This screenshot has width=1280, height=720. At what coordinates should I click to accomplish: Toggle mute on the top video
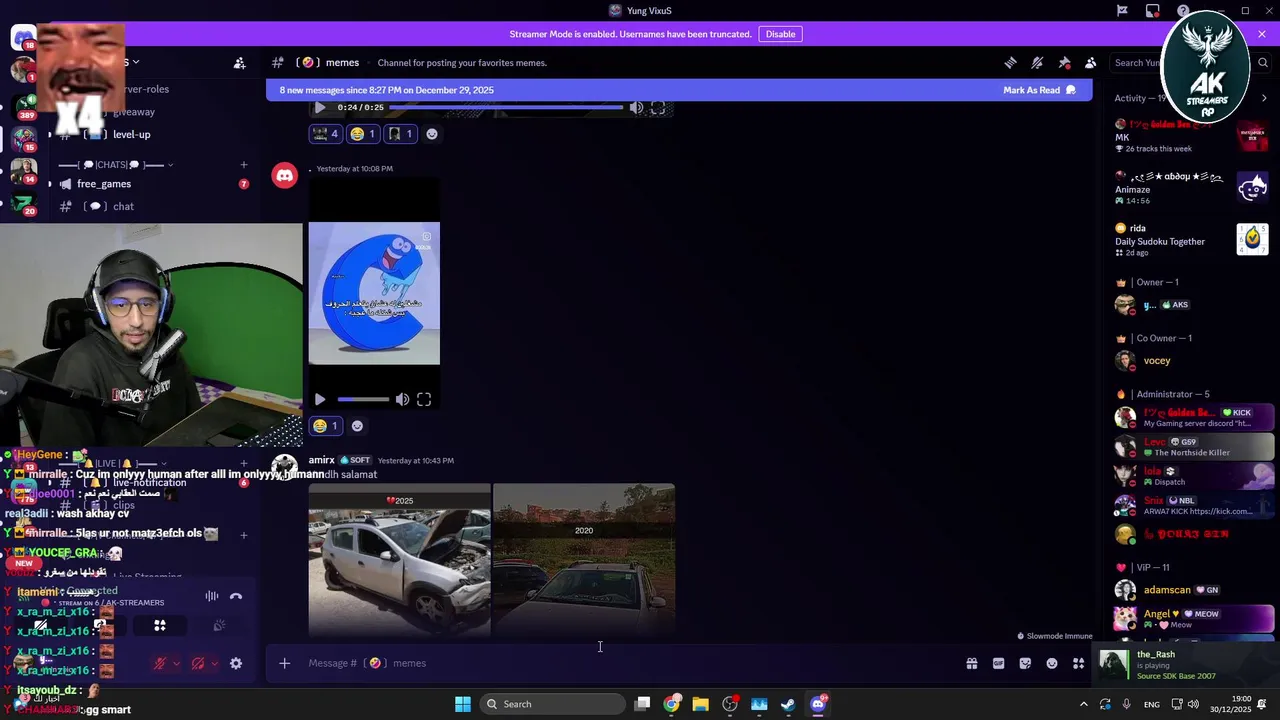click(636, 107)
